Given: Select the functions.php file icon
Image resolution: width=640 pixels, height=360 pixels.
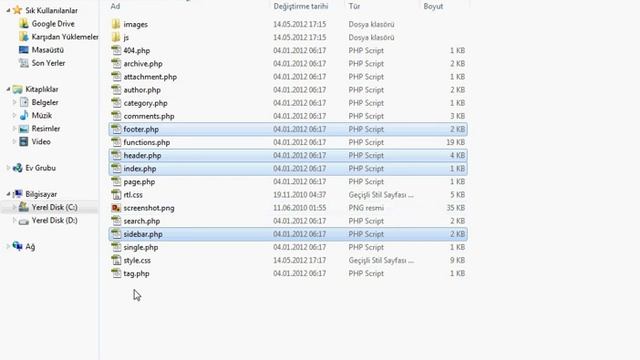Looking at the screenshot, I should click(116, 142).
